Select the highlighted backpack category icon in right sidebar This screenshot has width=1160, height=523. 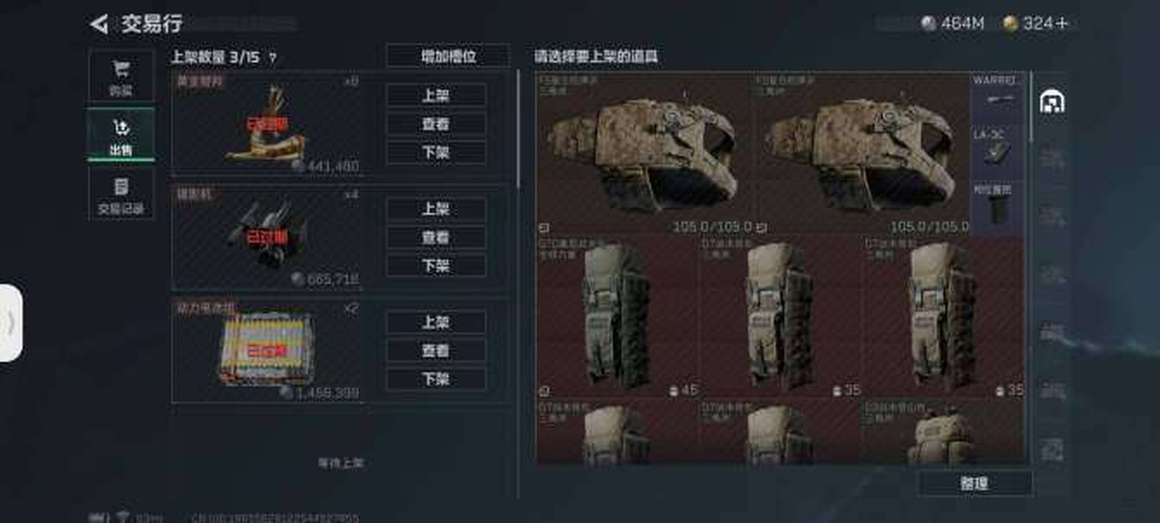(x=1051, y=102)
